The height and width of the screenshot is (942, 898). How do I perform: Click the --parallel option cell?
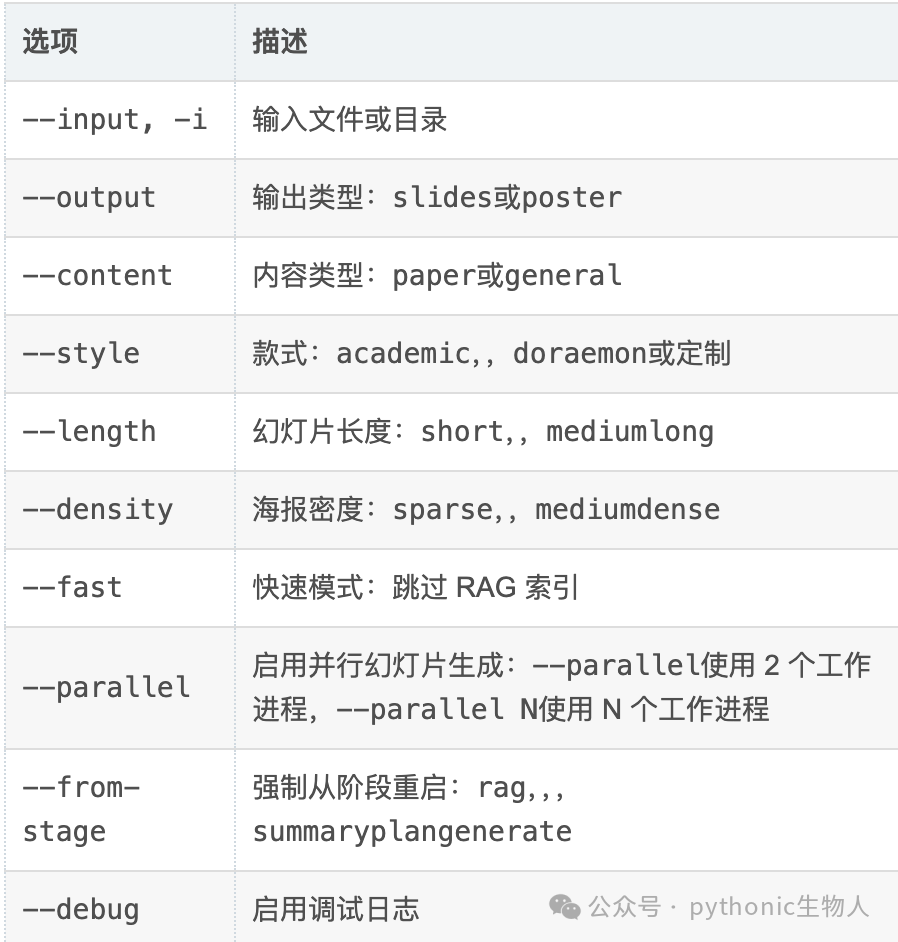[120, 688]
